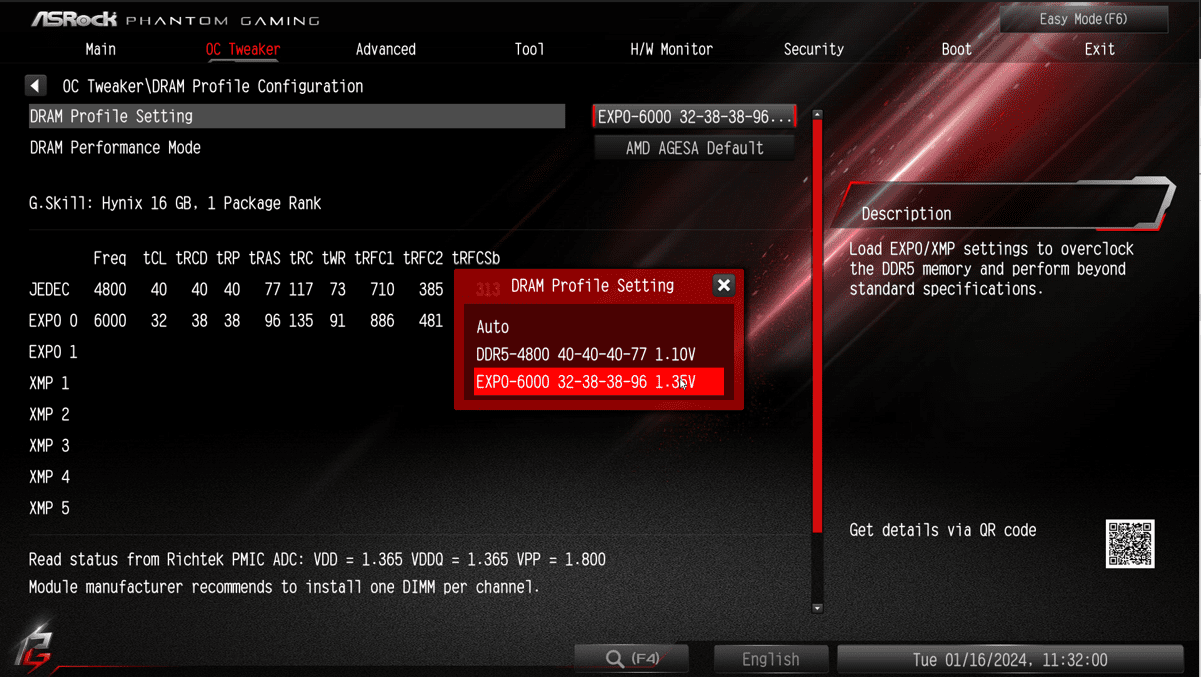Click the EXPO 0 tRFC1 value 886
1201x677 pixels.
tap(382, 321)
